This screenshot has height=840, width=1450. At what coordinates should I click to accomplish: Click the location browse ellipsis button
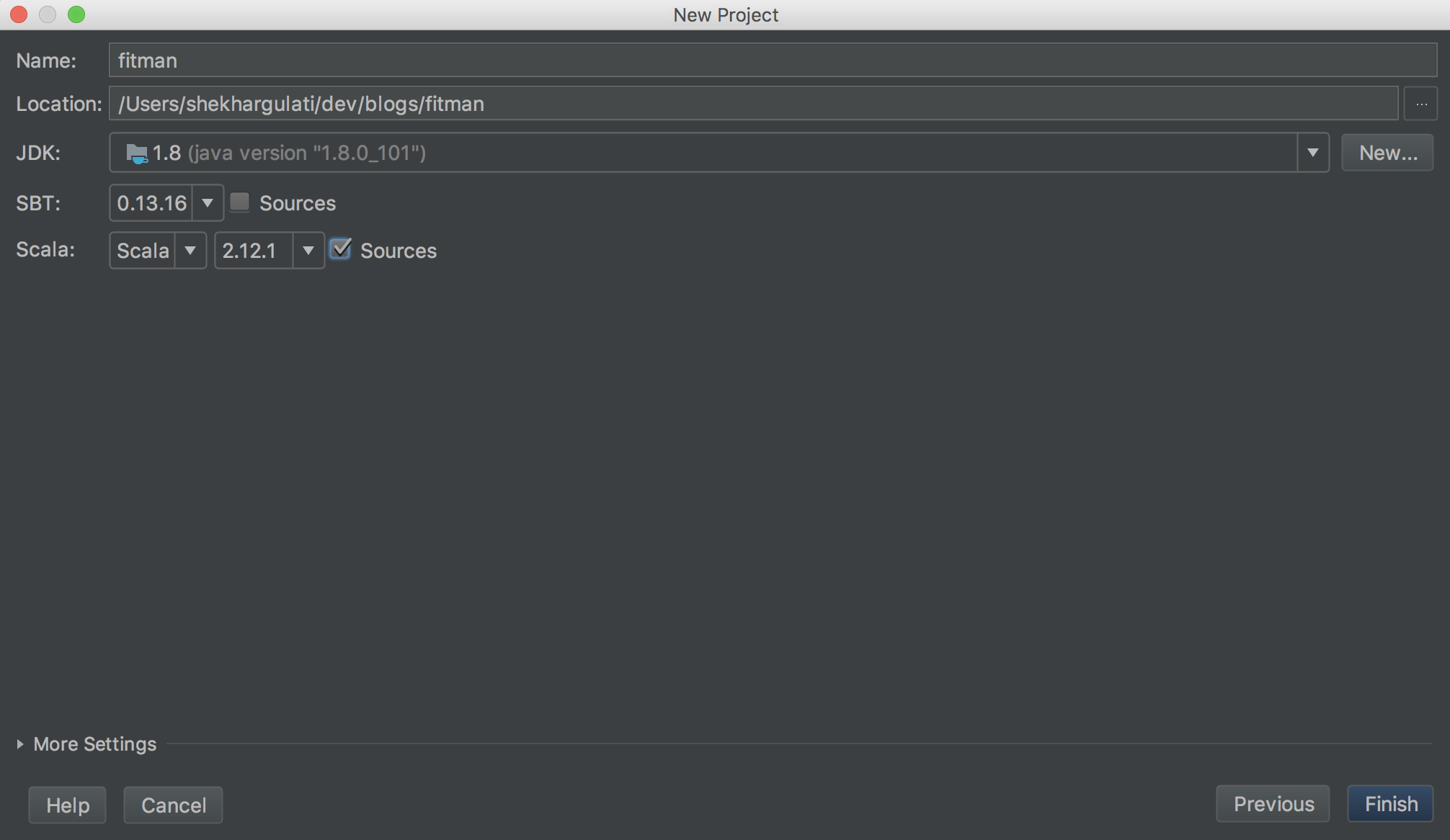1420,104
